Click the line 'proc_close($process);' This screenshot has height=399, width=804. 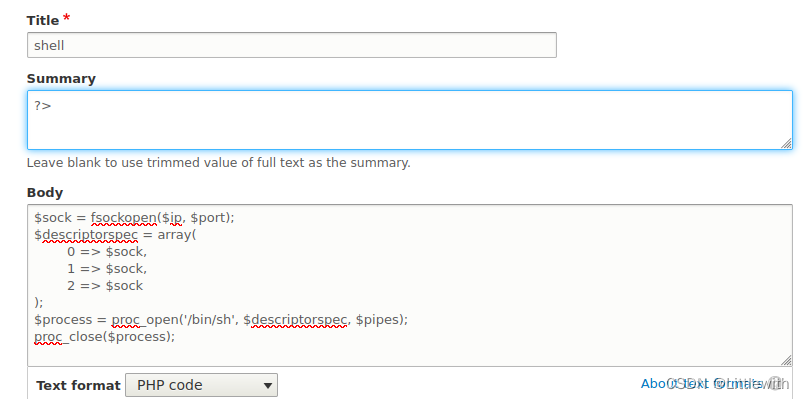[x=105, y=336]
